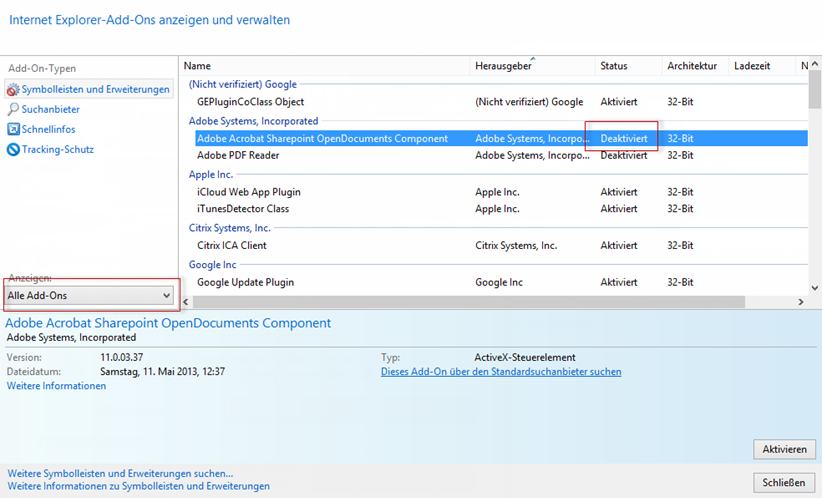Open the Weitere Informationen link
The width and height of the screenshot is (822, 498).
56,386
